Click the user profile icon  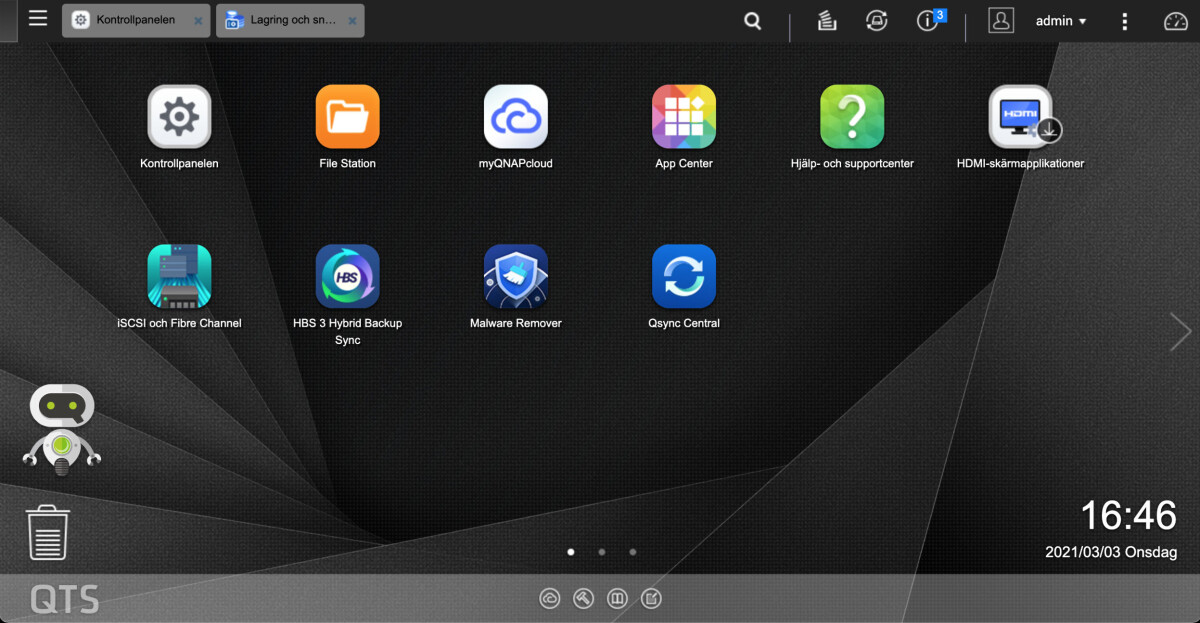point(1001,21)
